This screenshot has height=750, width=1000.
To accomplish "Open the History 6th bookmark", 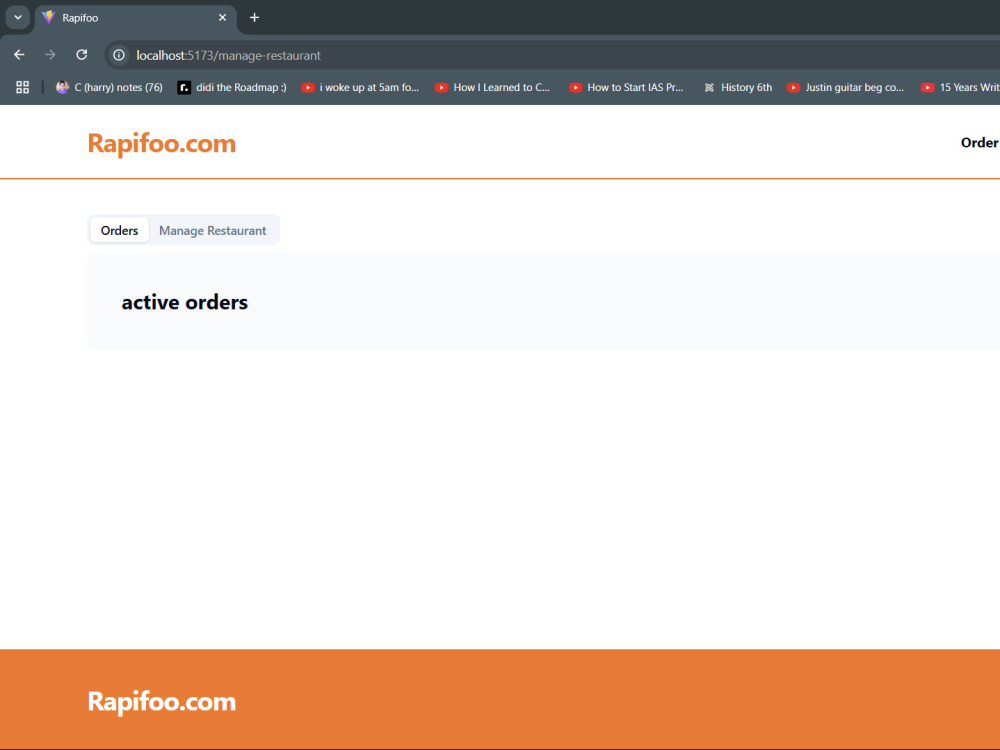I will click(x=738, y=87).
